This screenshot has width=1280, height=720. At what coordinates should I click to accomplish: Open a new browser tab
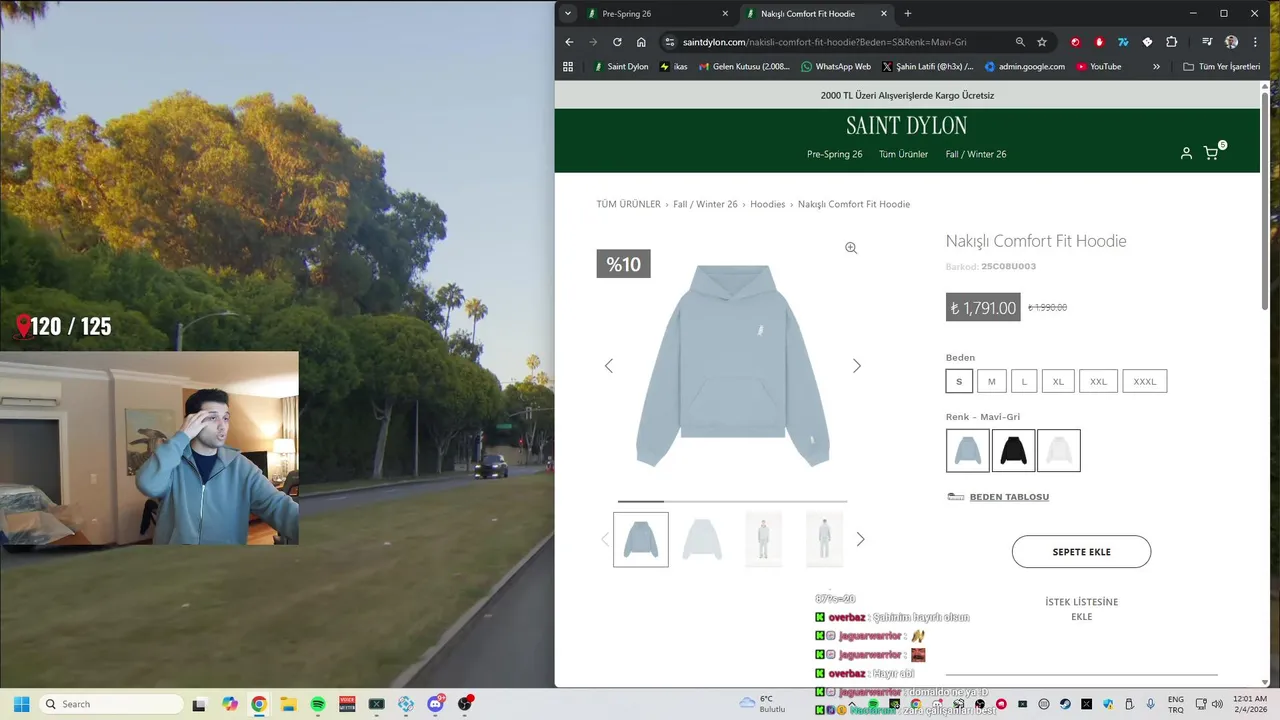point(908,14)
